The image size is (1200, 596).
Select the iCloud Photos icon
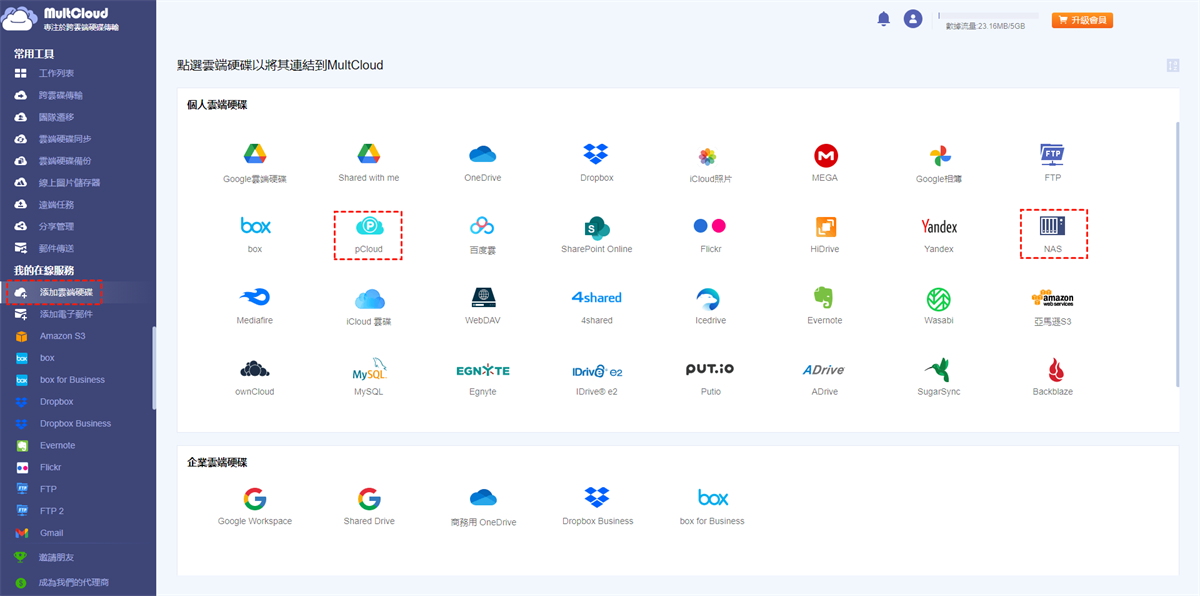pyautogui.click(x=707, y=156)
